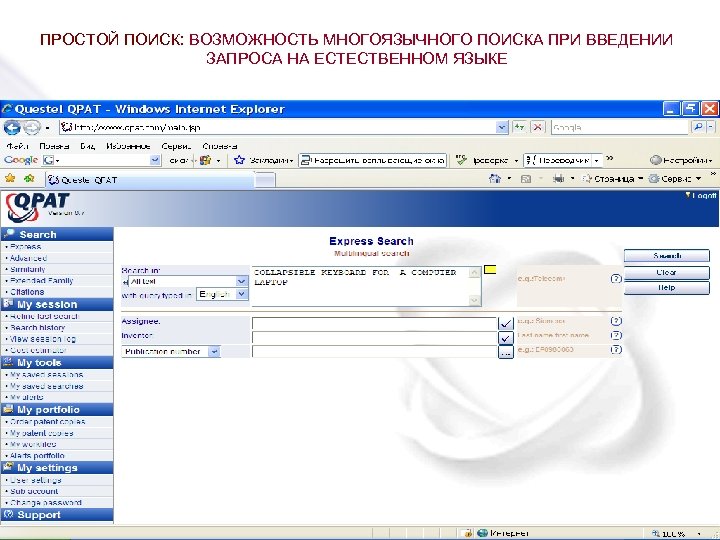720x540 pixels.
Task: Click the Add to Favorites star-plus icon
Action: click(x=29, y=179)
